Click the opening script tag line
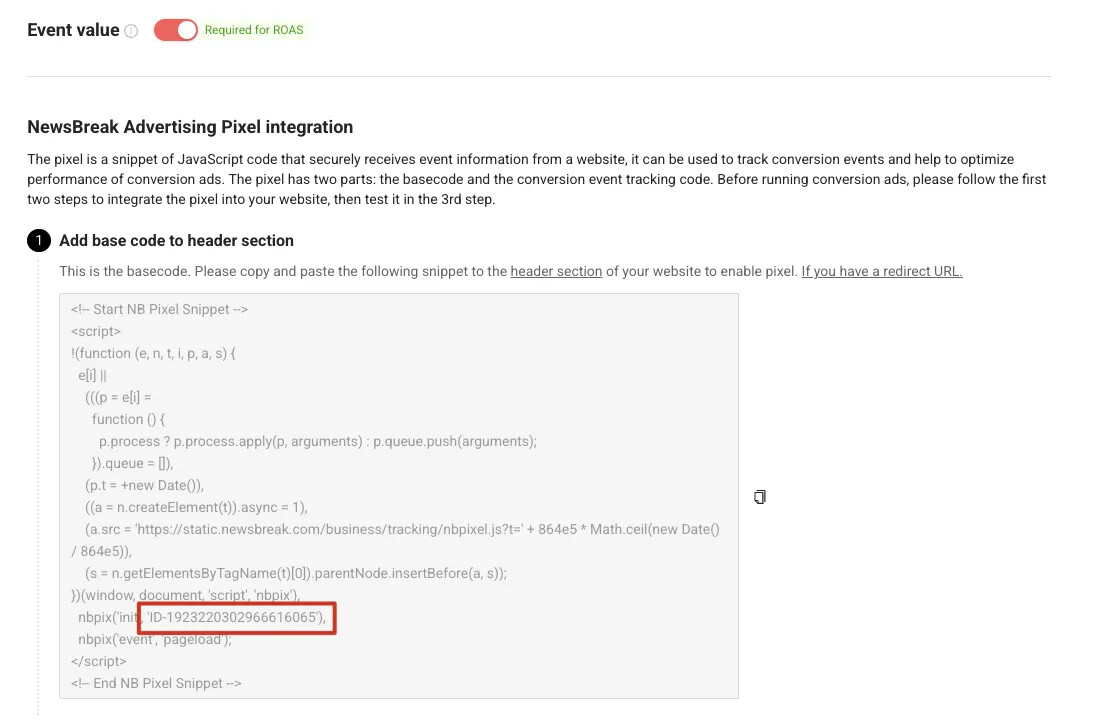Image resolution: width=1115 pixels, height=721 pixels. 96,332
